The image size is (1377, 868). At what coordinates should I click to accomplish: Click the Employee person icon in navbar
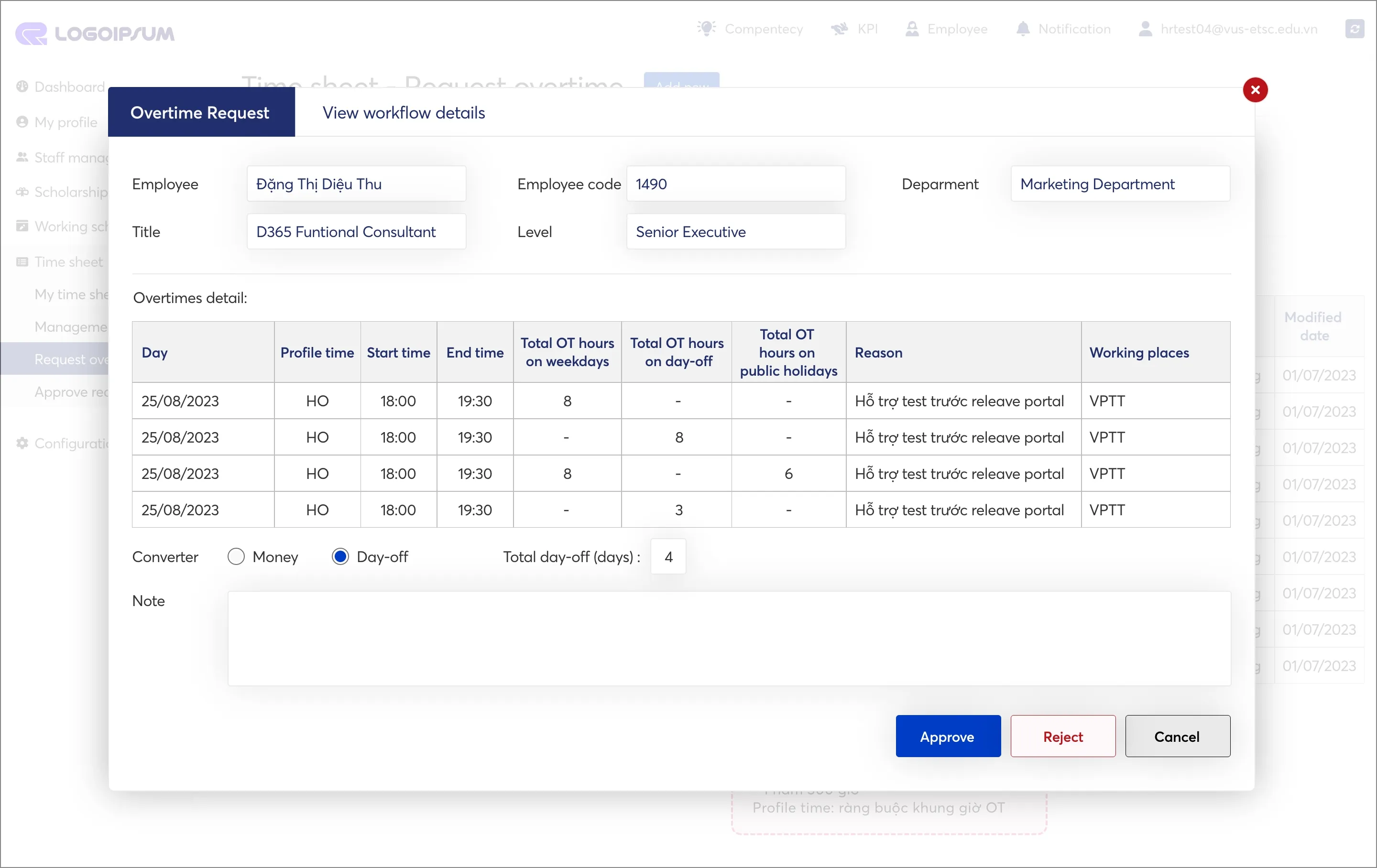pos(911,29)
